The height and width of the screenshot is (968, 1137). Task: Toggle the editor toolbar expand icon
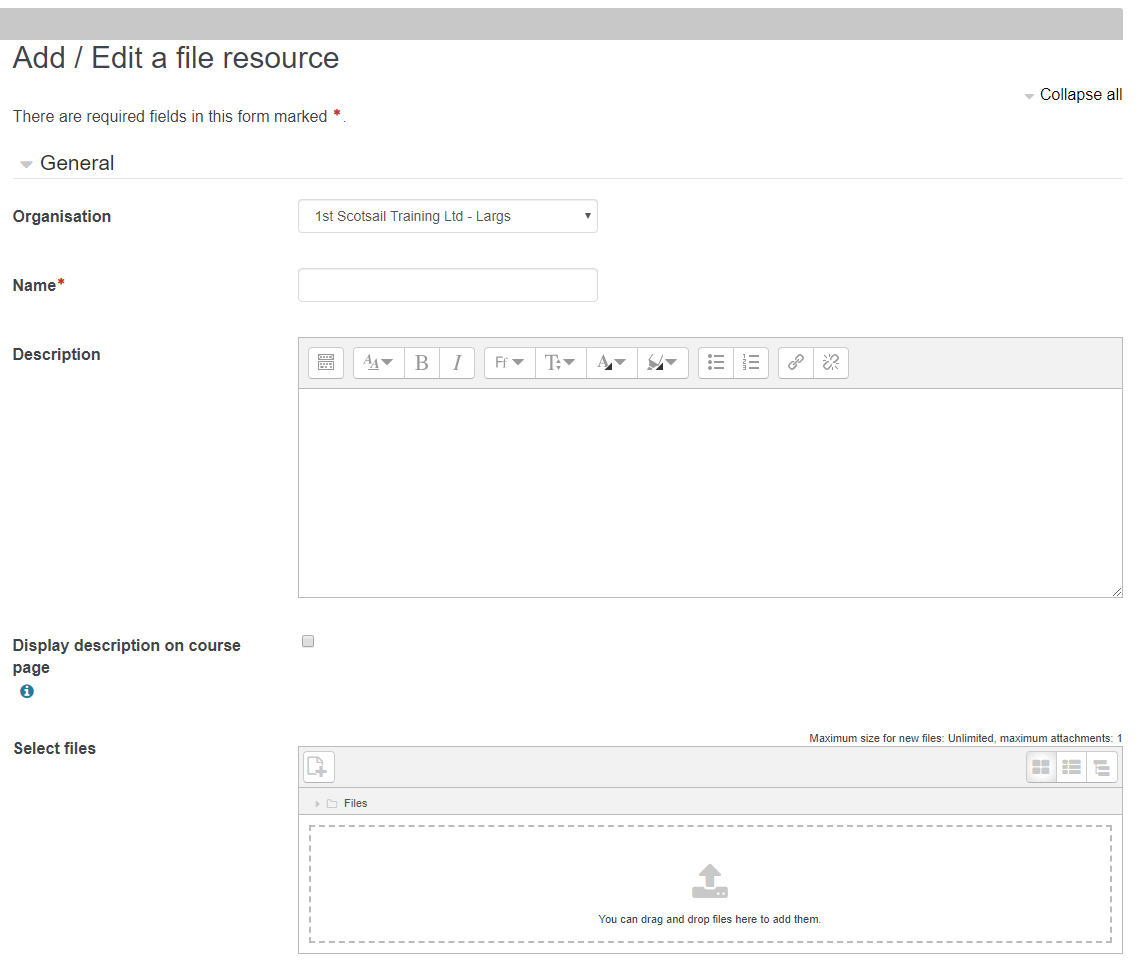tap(326, 363)
